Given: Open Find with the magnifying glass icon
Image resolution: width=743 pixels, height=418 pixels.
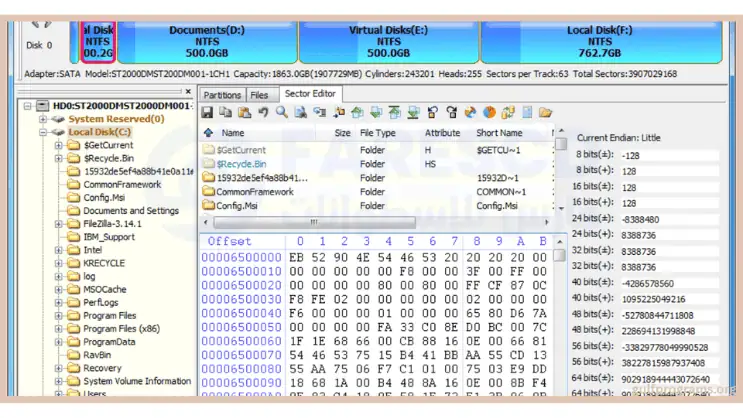Looking at the screenshot, I should point(282,112).
